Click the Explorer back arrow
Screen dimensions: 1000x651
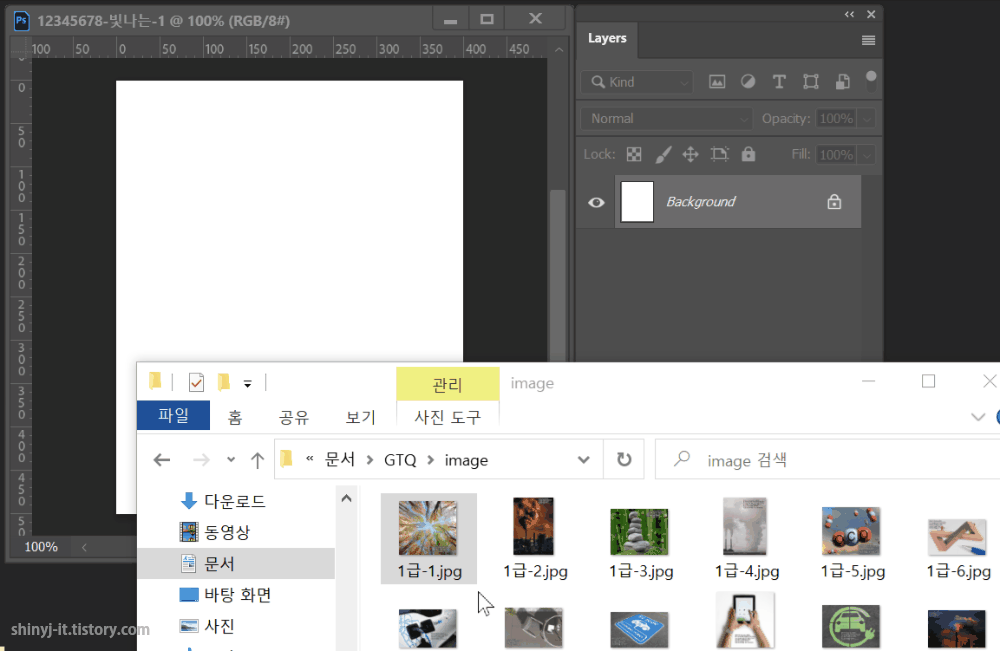[x=162, y=460]
